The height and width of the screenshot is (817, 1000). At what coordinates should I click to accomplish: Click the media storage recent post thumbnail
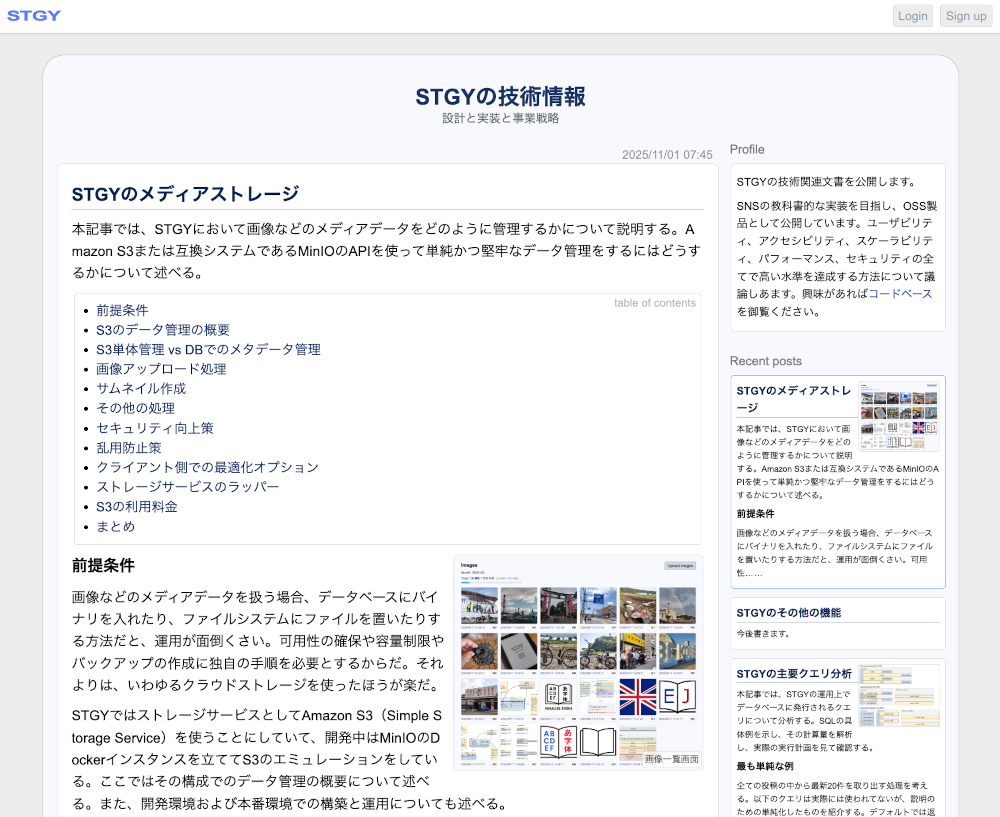pos(899,416)
